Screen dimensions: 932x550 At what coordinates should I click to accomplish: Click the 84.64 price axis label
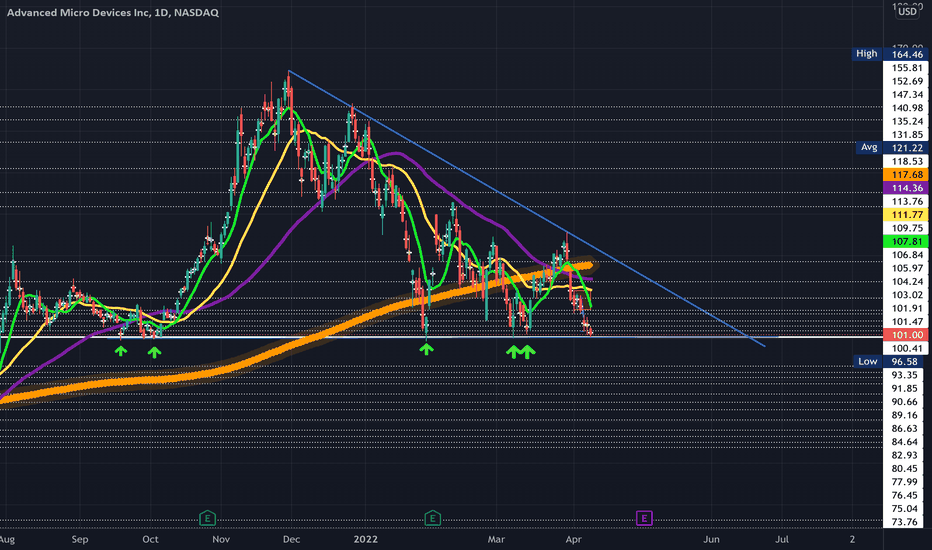tap(904, 442)
